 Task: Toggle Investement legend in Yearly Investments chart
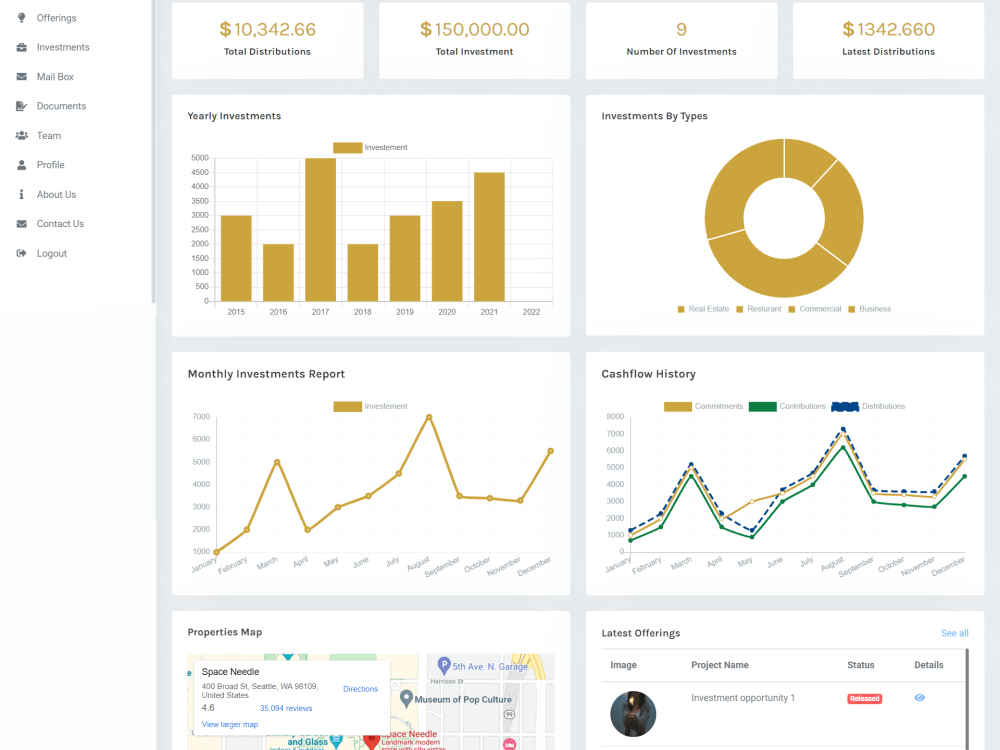click(370, 147)
